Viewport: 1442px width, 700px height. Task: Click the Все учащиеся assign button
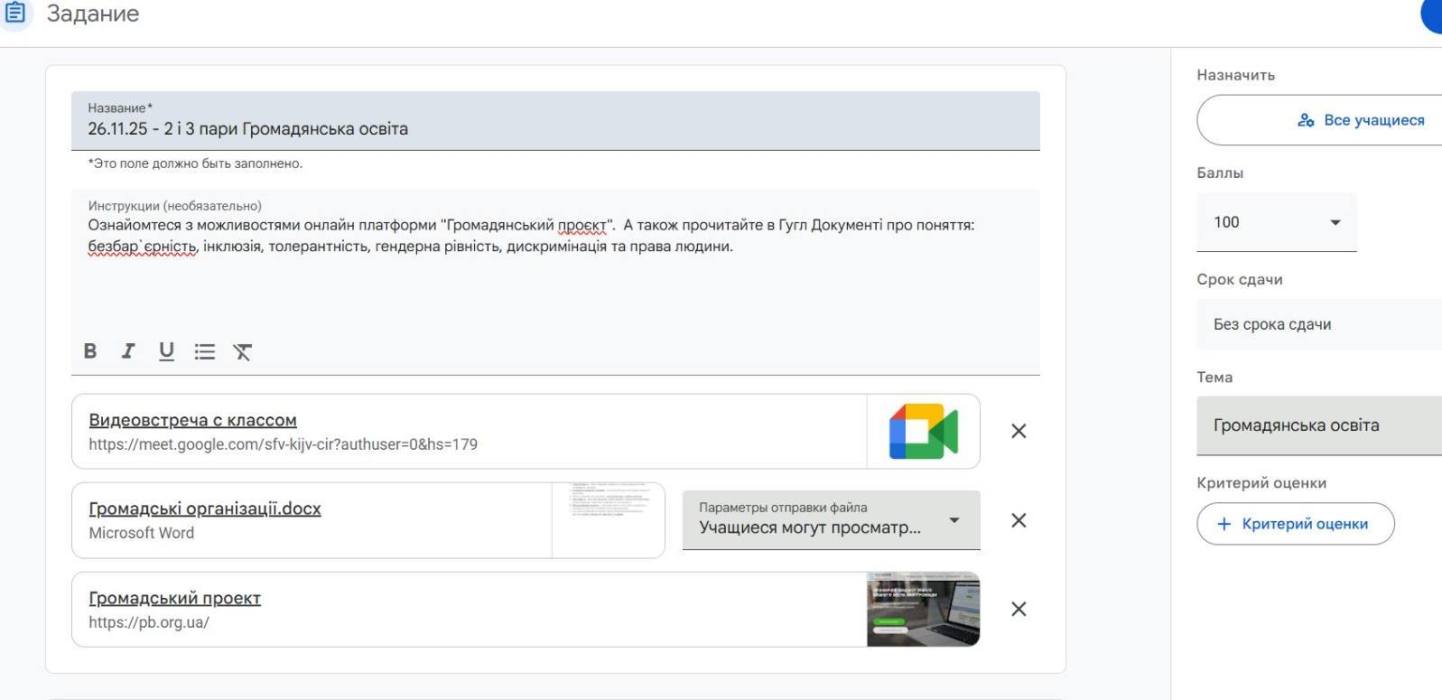1318,120
